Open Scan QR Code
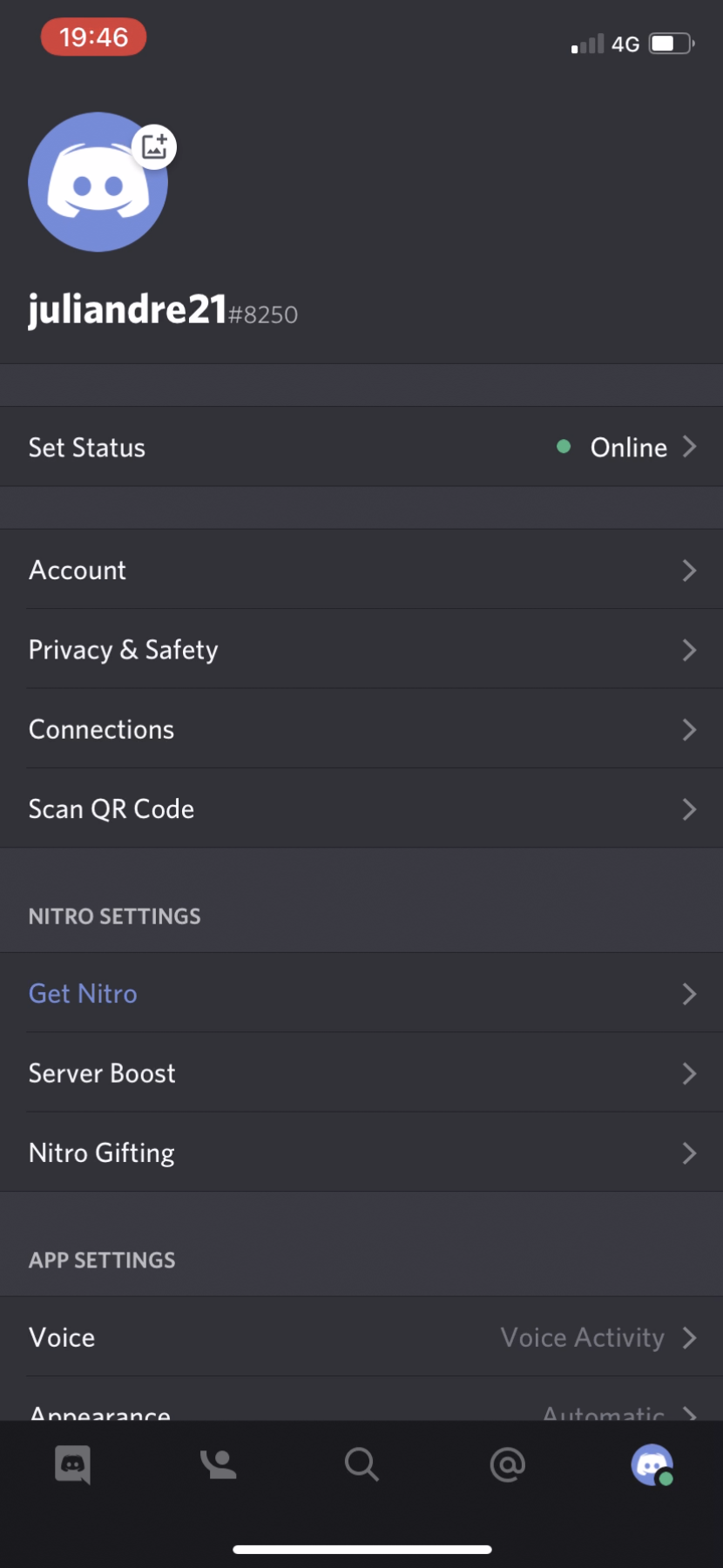The image size is (723, 1568). point(361,808)
